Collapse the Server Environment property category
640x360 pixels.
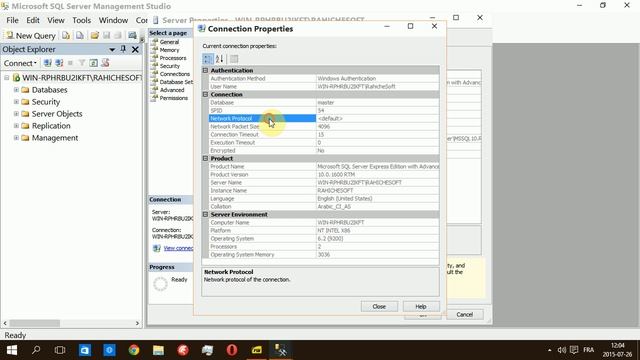pyautogui.click(x=206, y=214)
